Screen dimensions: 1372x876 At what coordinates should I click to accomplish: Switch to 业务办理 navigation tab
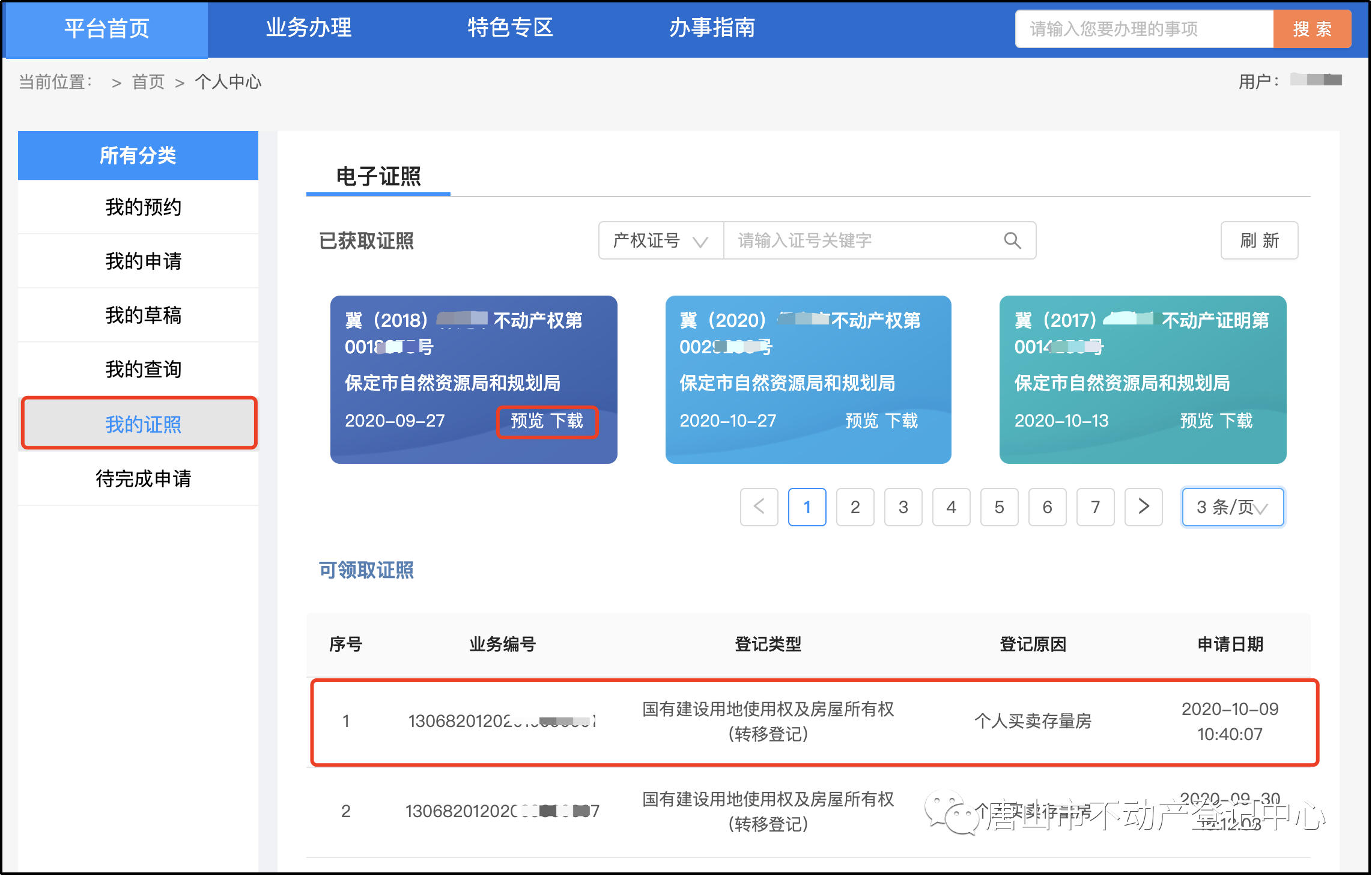308,28
